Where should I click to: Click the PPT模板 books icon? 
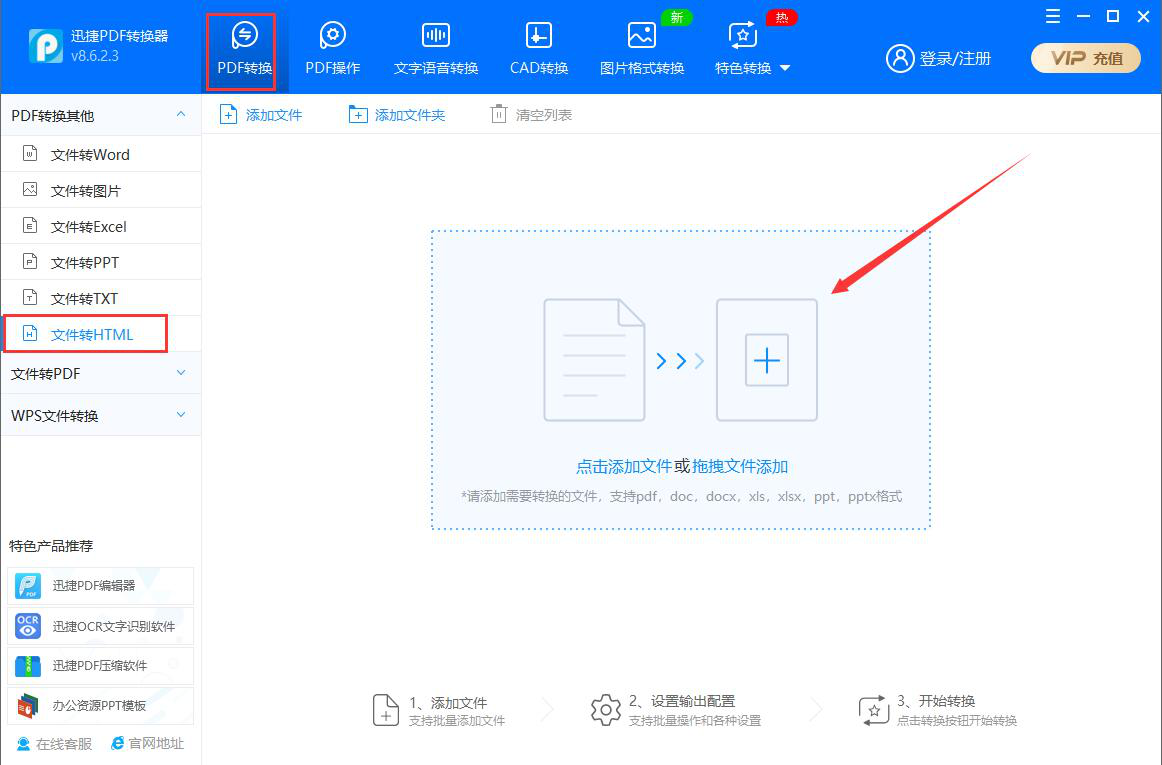click(28, 706)
